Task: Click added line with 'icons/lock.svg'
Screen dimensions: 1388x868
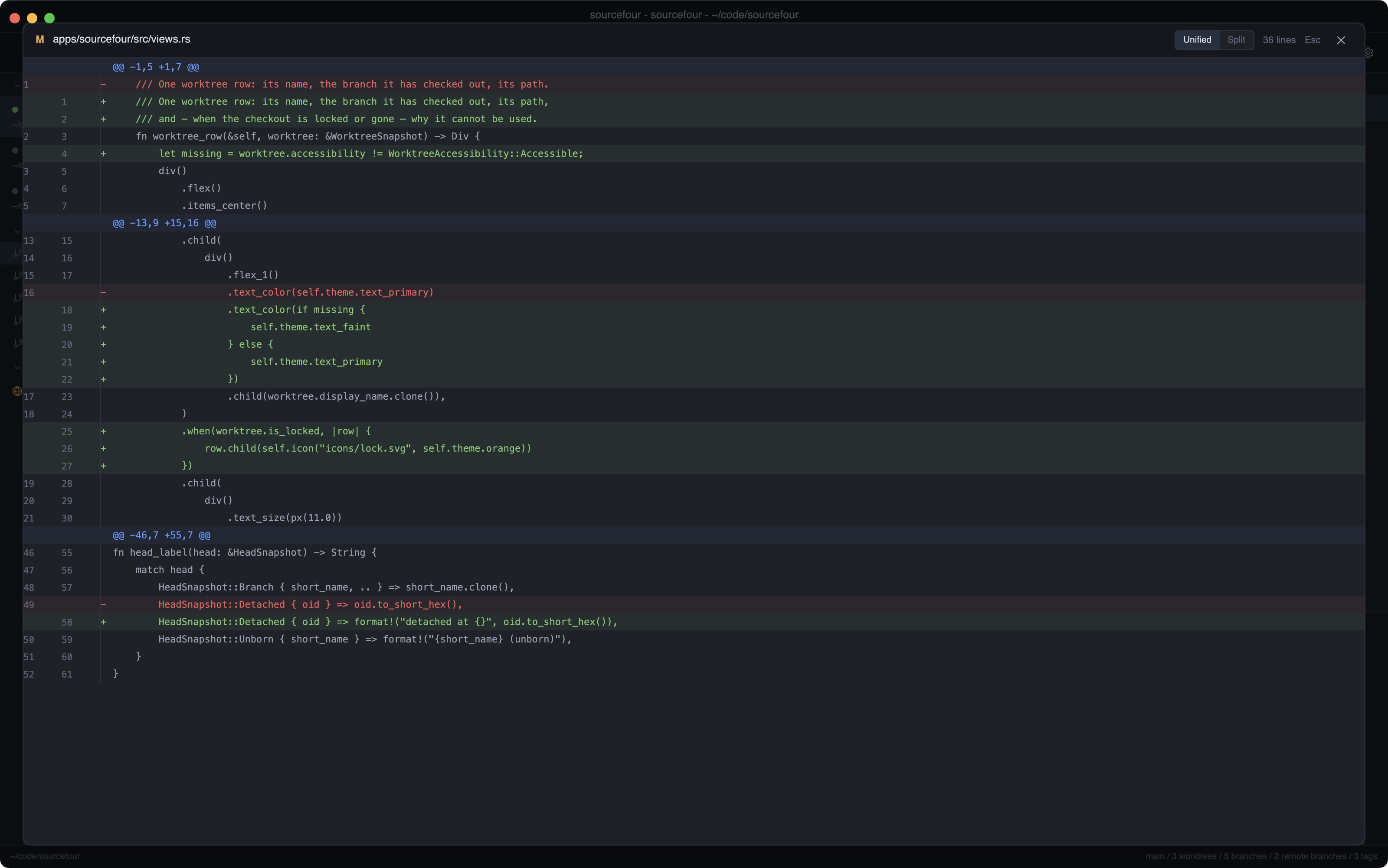Action: [694, 448]
